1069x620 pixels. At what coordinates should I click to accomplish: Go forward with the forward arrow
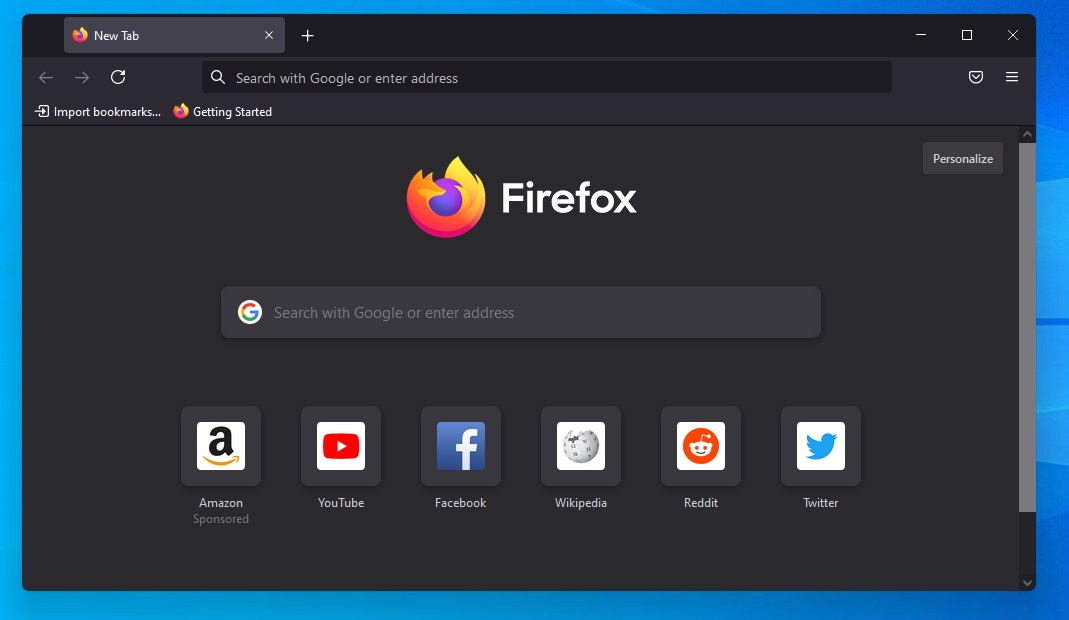(x=82, y=78)
